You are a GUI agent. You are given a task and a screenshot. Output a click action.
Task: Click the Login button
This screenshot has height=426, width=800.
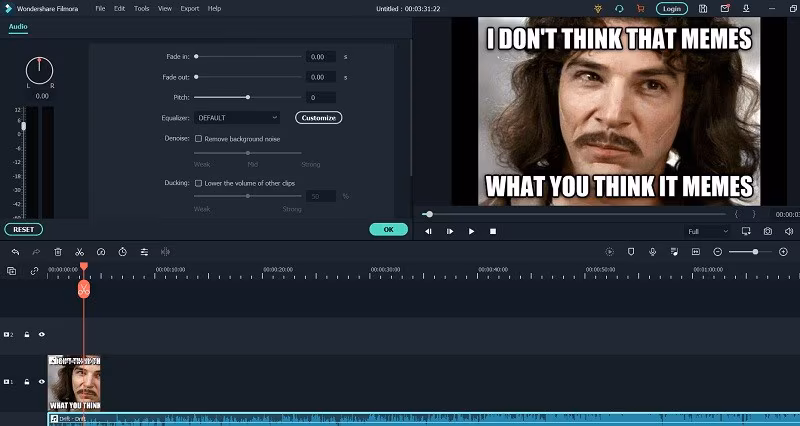[x=671, y=9]
